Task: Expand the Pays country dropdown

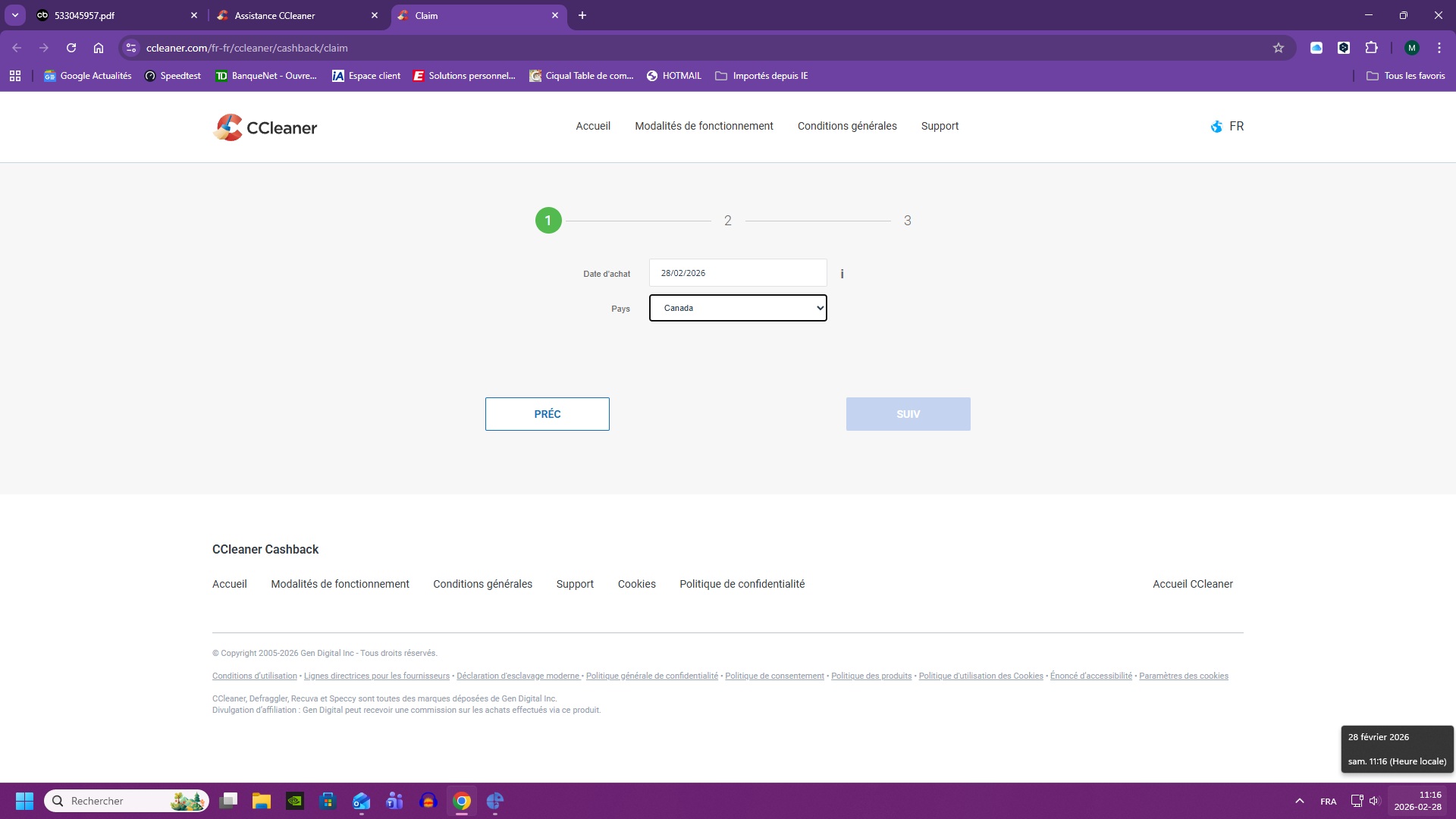Action: 737,308
